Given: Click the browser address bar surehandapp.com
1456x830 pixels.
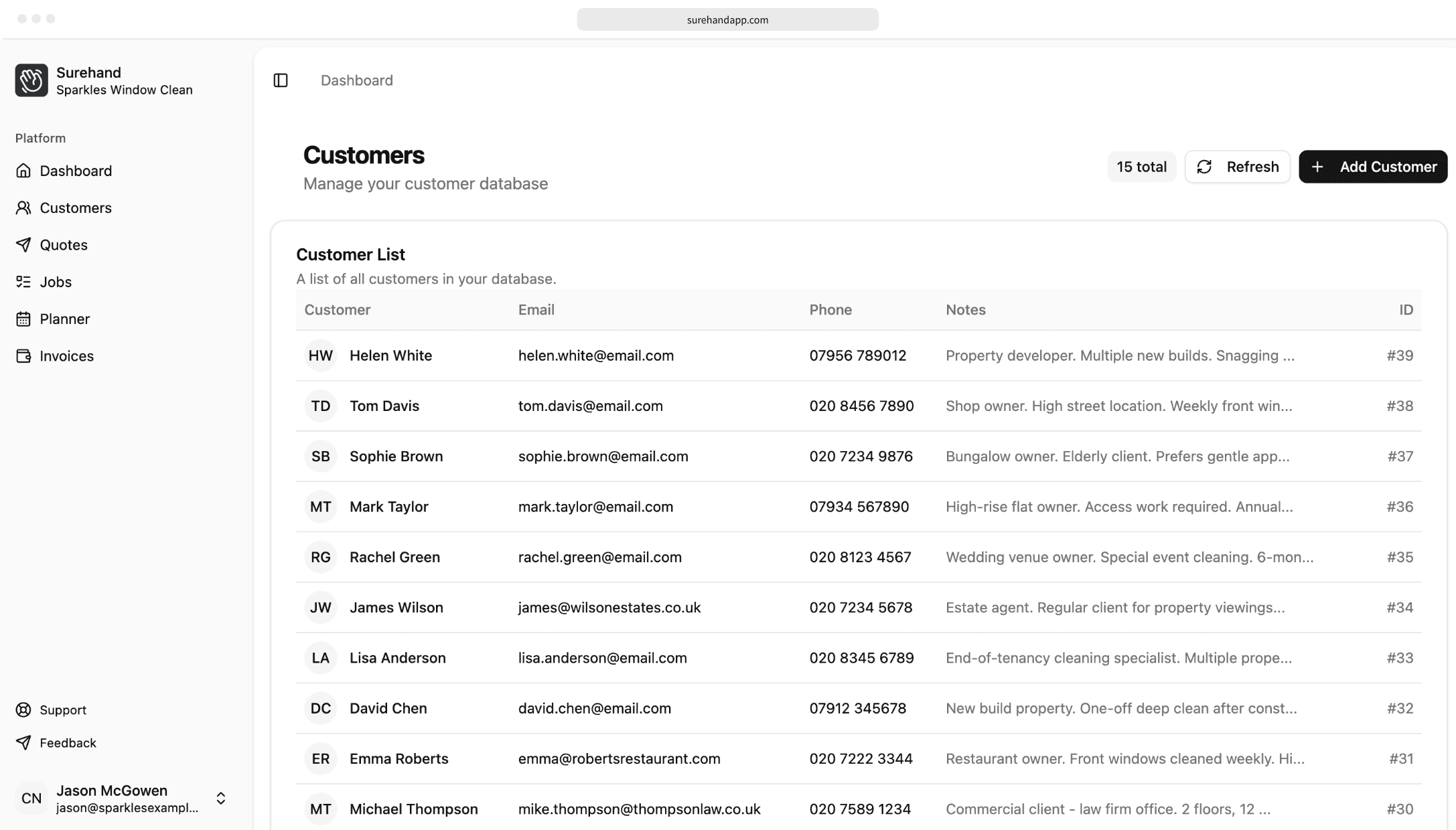Looking at the screenshot, I should pyautogui.click(x=727, y=19).
